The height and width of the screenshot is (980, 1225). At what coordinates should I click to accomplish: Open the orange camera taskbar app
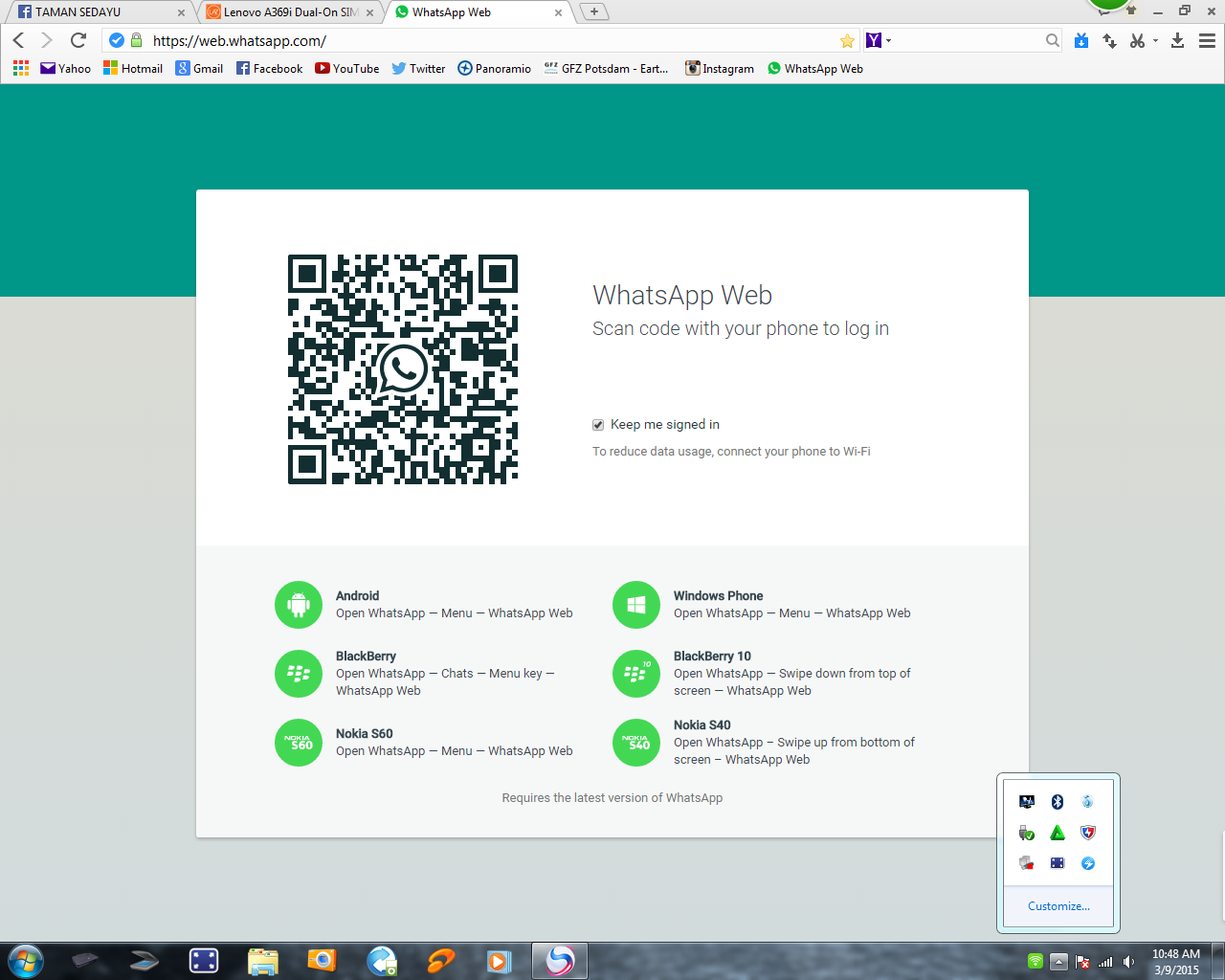(x=322, y=961)
